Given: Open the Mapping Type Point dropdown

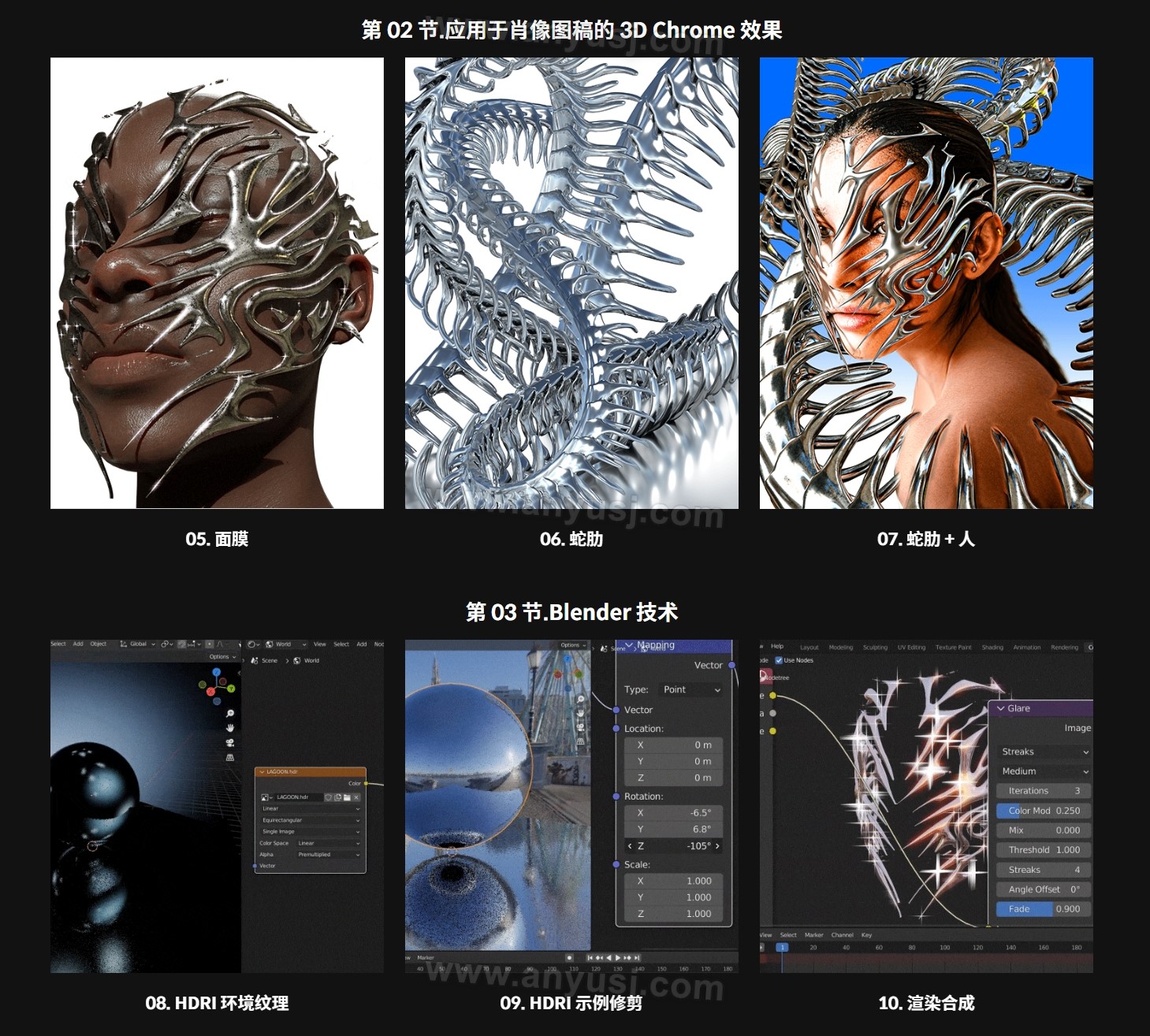Looking at the screenshot, I should [690, 689].
